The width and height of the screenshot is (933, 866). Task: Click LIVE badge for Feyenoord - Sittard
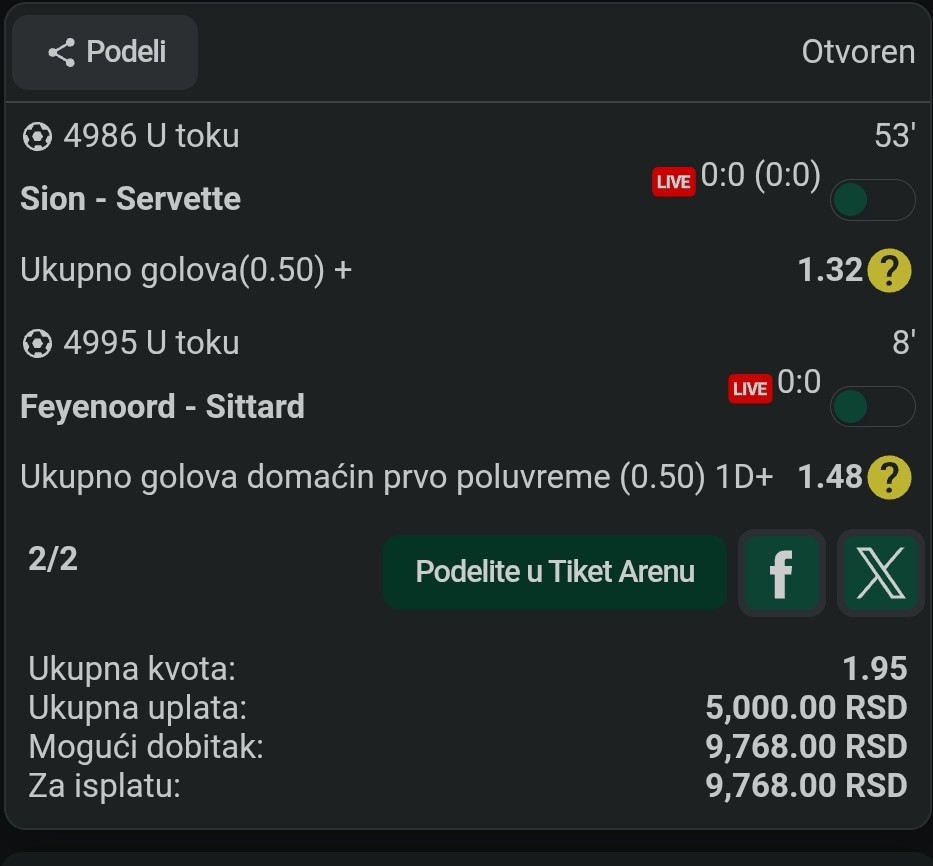(750, 389)
